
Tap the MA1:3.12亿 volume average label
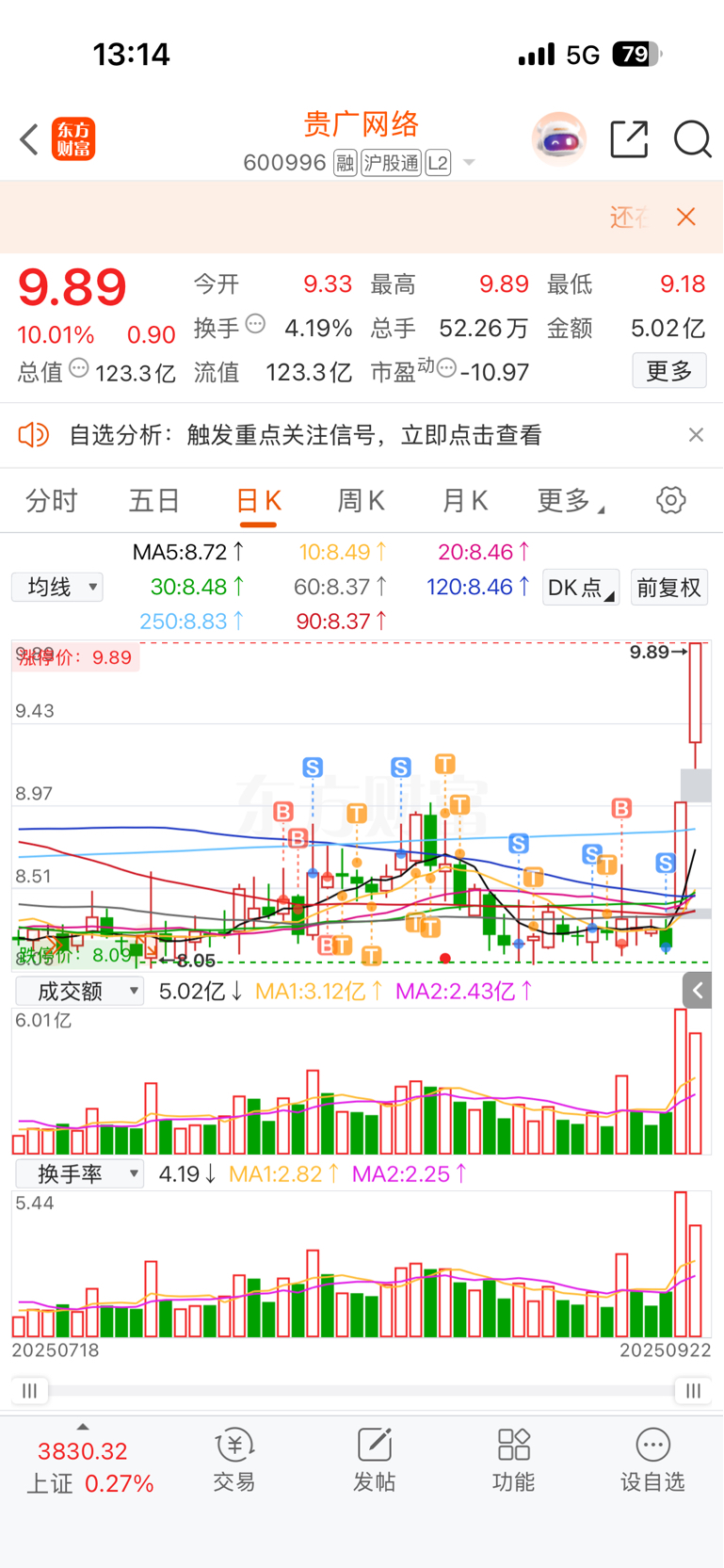pyautogui.click(x=319, y=991)
